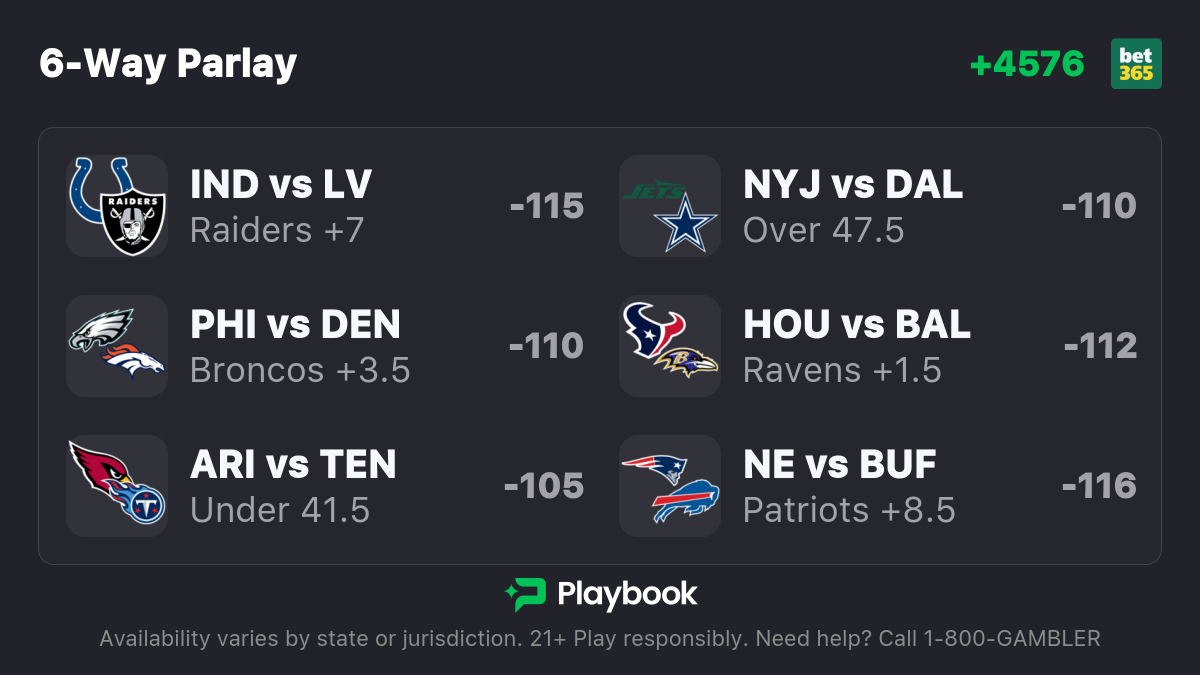The image size is (1200, 675).
Task: Click the Patriots +8.5 odds of -116
Action: 1099,486
